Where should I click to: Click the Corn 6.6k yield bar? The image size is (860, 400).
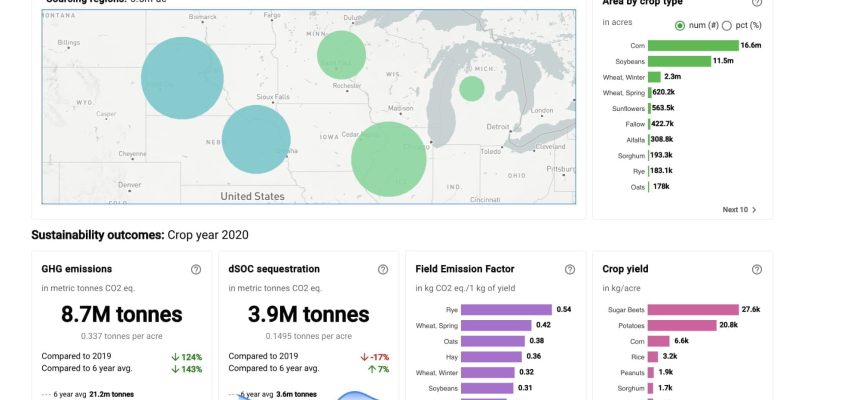659,341
